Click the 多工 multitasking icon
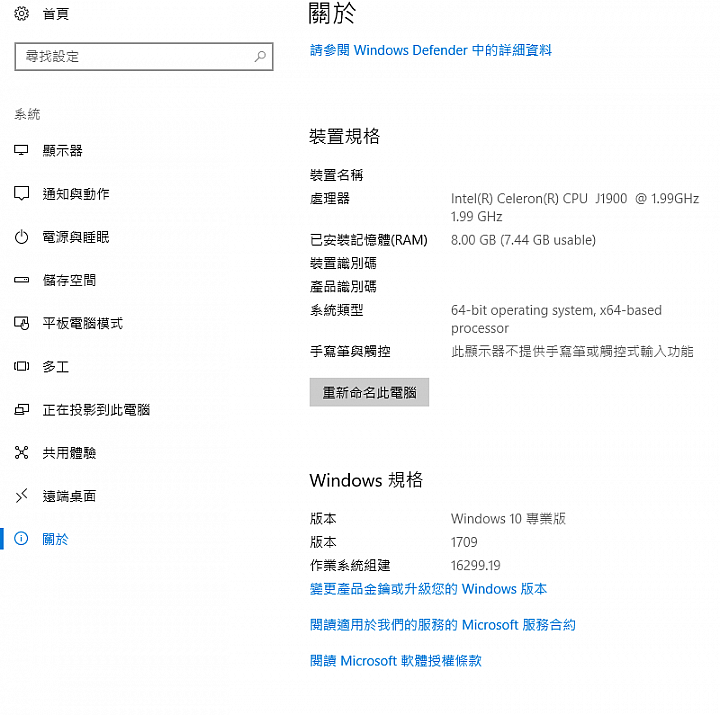Screen dimensions: 720x715 21,366
